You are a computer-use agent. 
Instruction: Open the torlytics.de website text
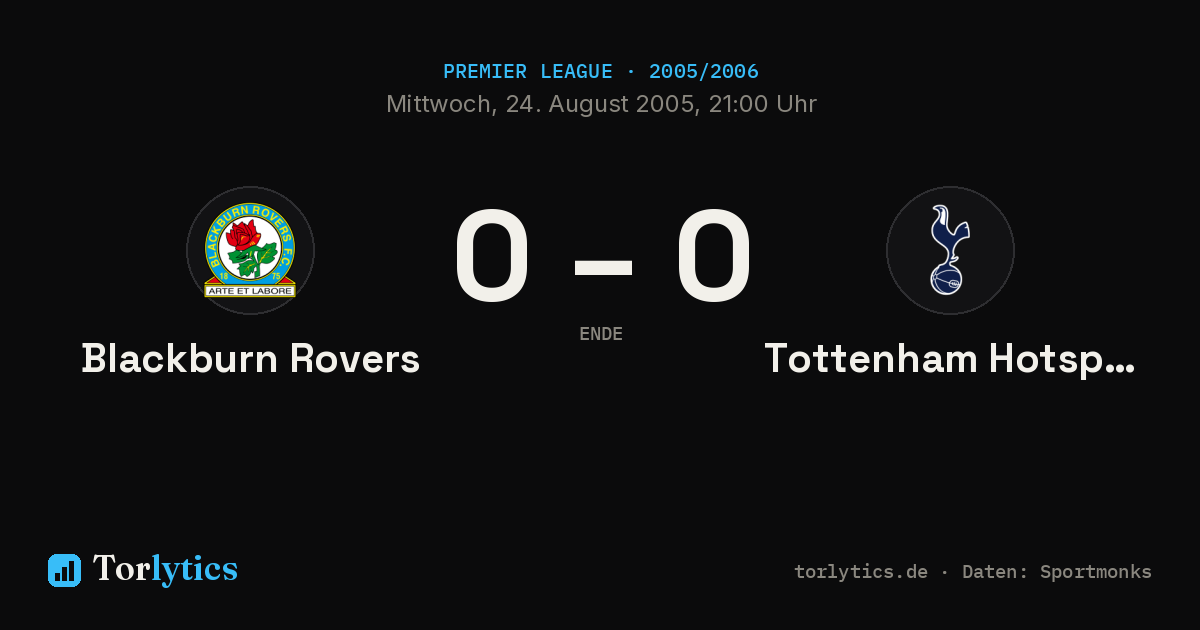pos(861,572)
